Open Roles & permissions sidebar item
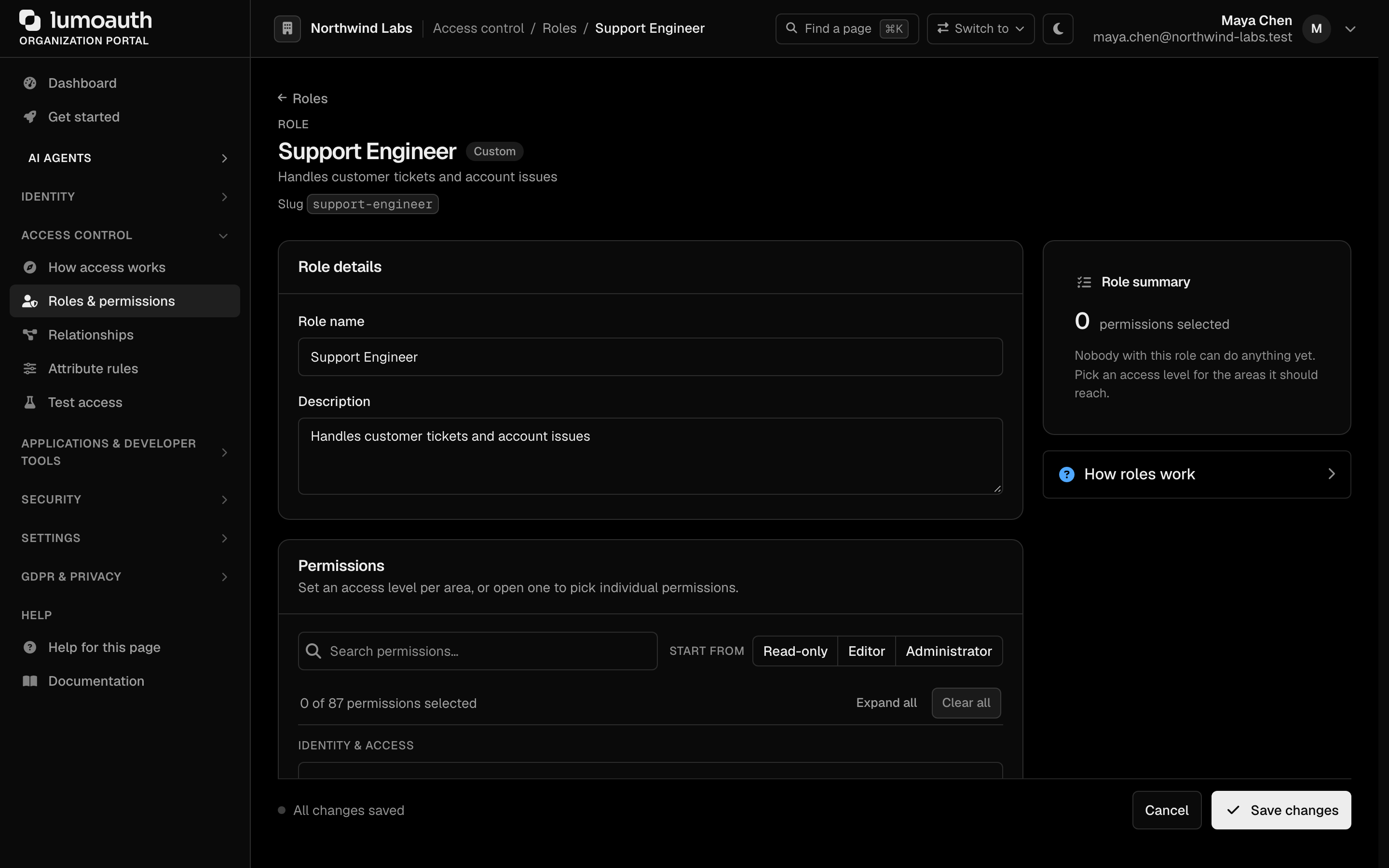This screenshot has width=1389, height=868. [124, 301]
